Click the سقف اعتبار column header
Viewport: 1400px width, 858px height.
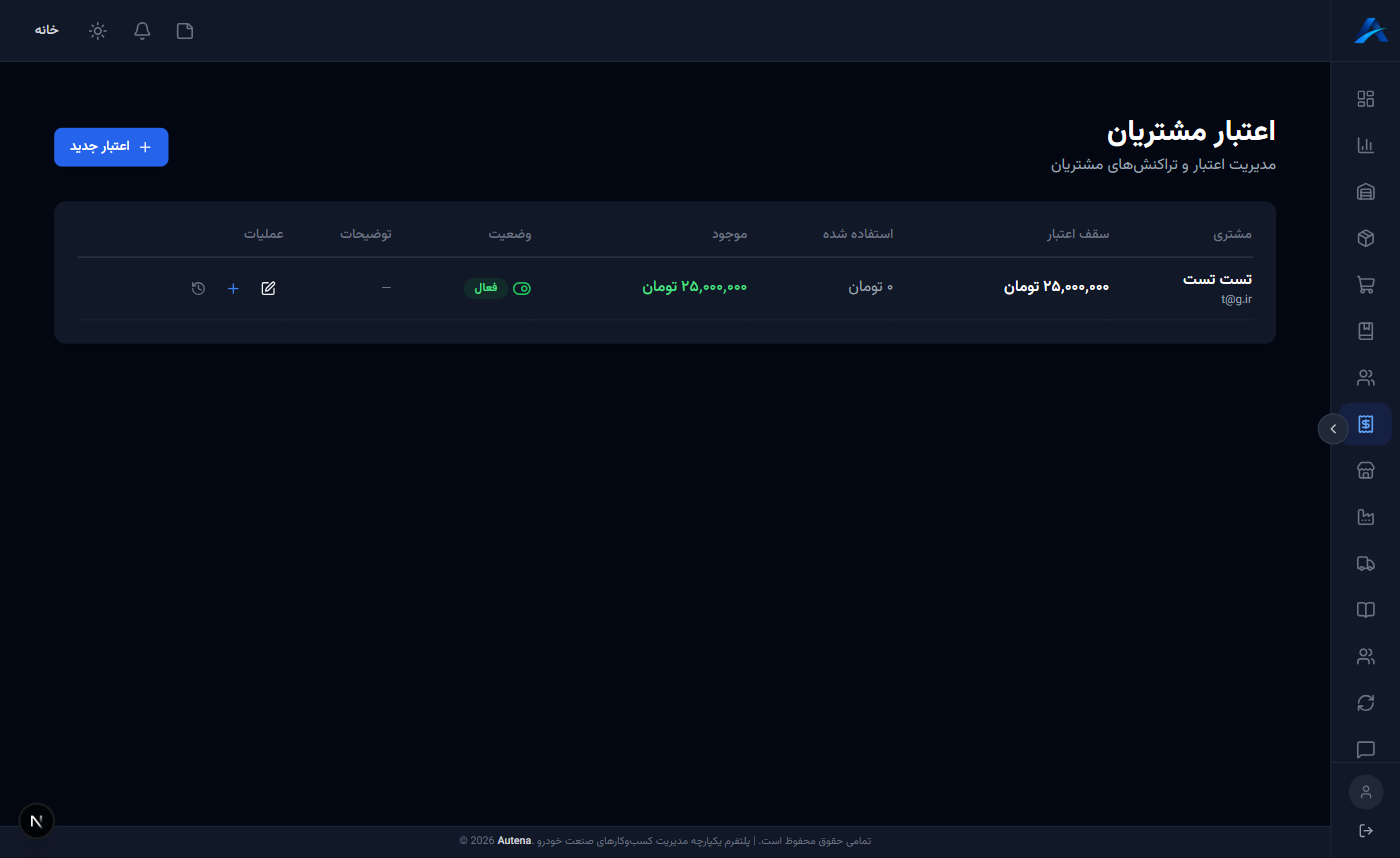click(1077, 234)
